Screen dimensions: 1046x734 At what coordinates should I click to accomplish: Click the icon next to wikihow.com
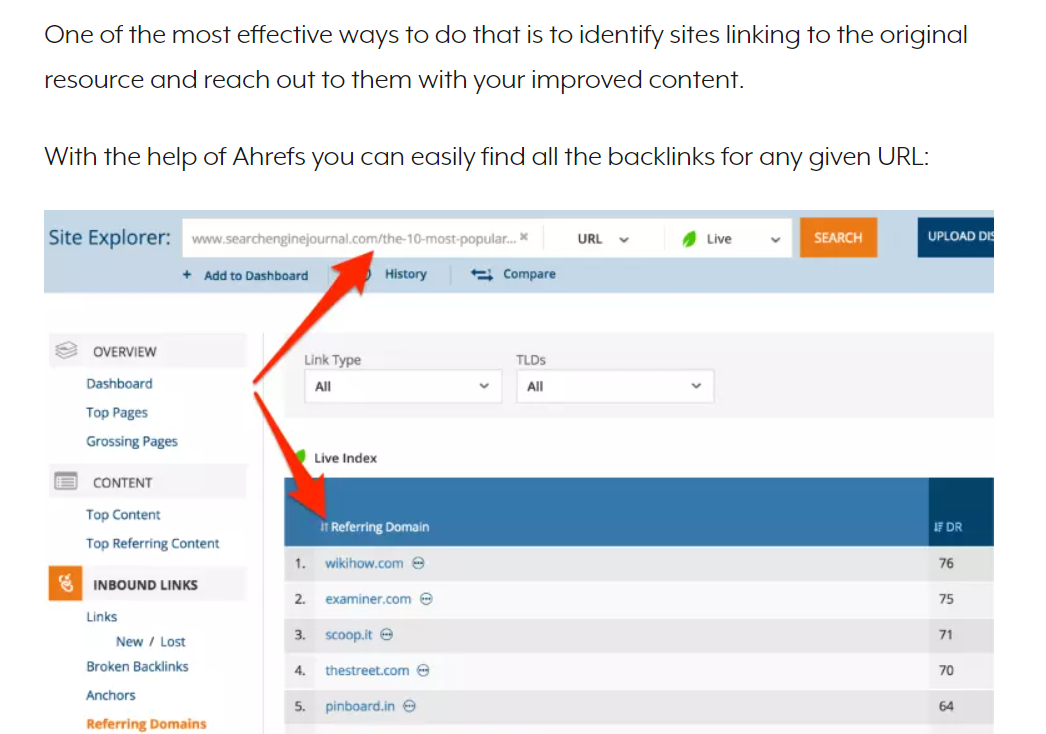[419, 563]
